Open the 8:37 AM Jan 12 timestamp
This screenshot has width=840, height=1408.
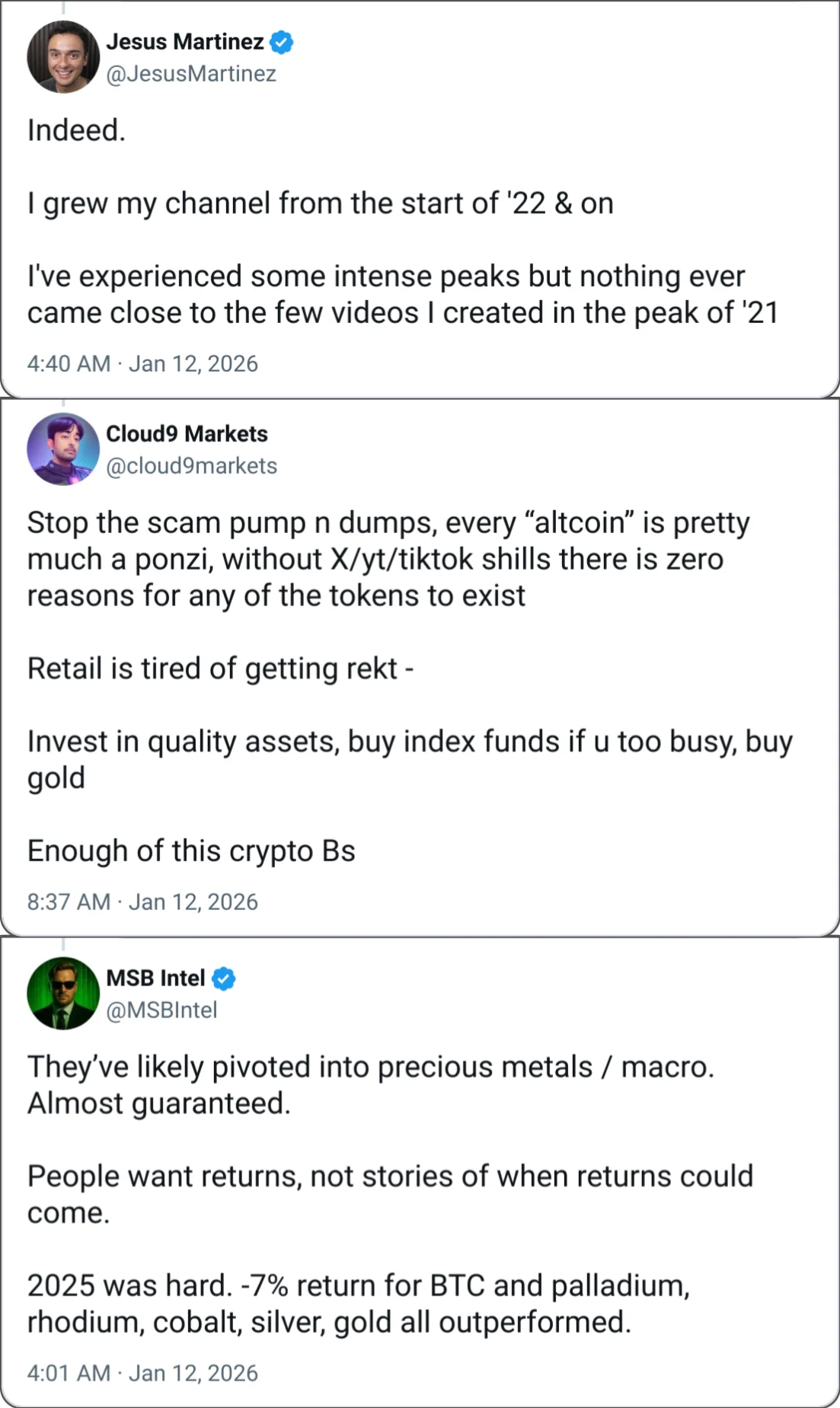[142, 902]
